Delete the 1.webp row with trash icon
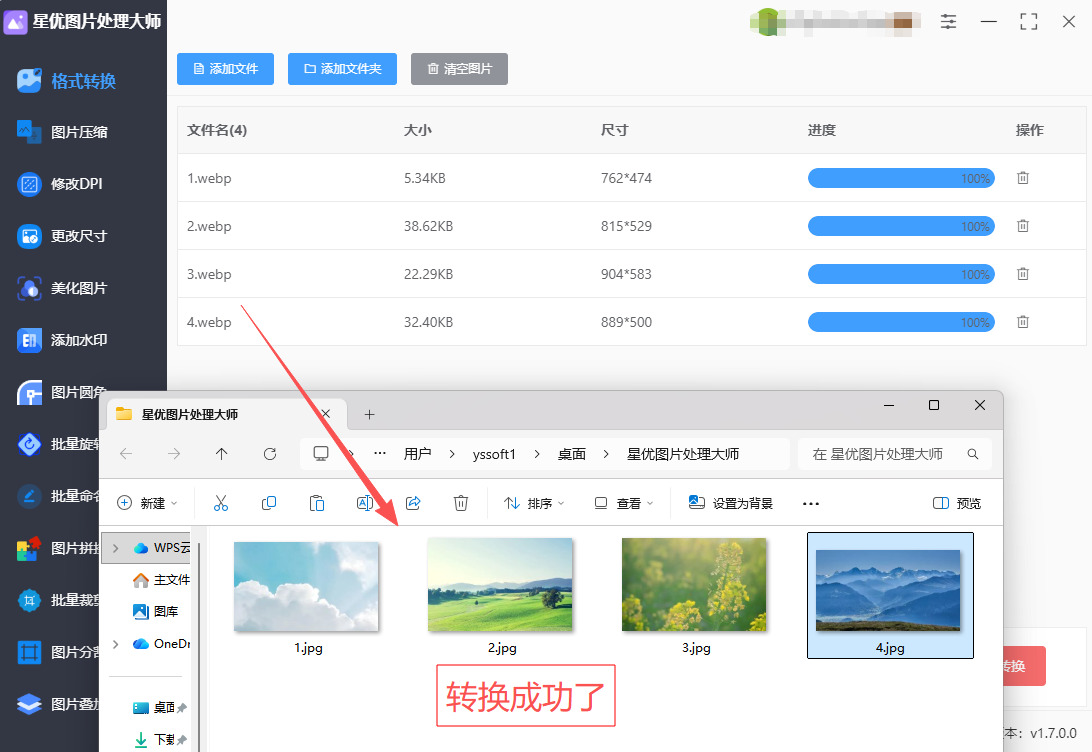 (1022, 178)
